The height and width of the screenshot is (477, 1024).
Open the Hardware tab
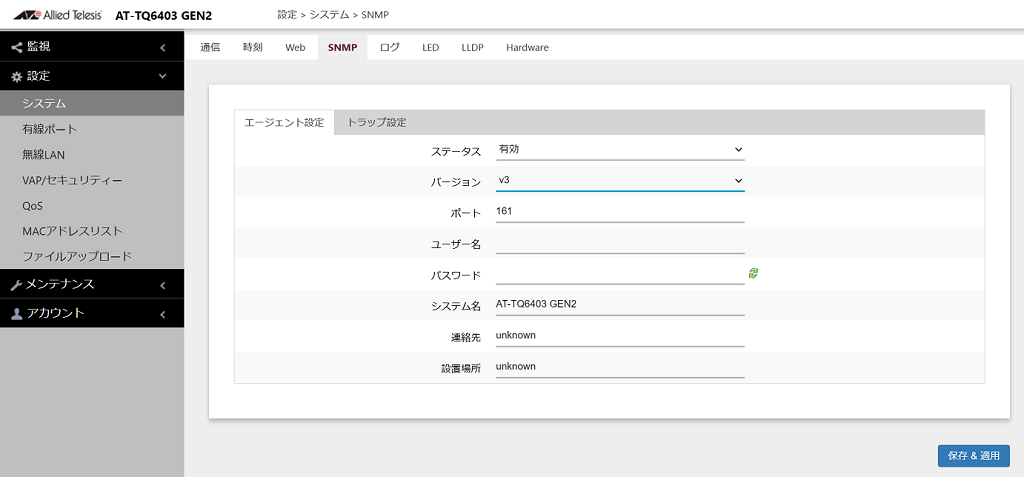(x=527, y=48)
